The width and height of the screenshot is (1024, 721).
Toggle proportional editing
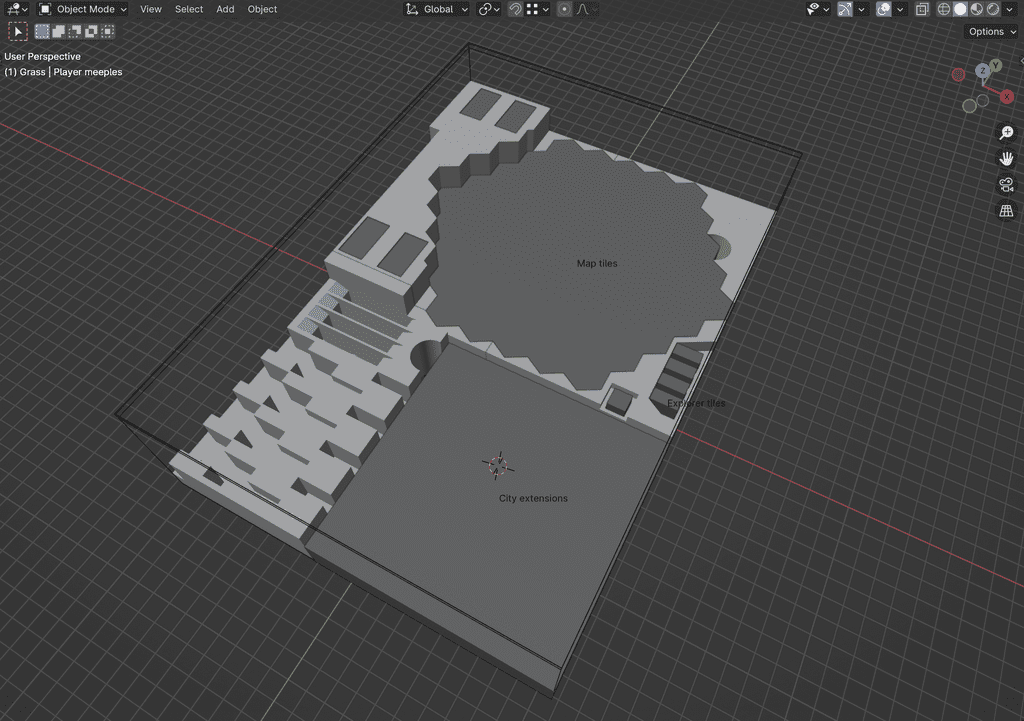point(564,9)
